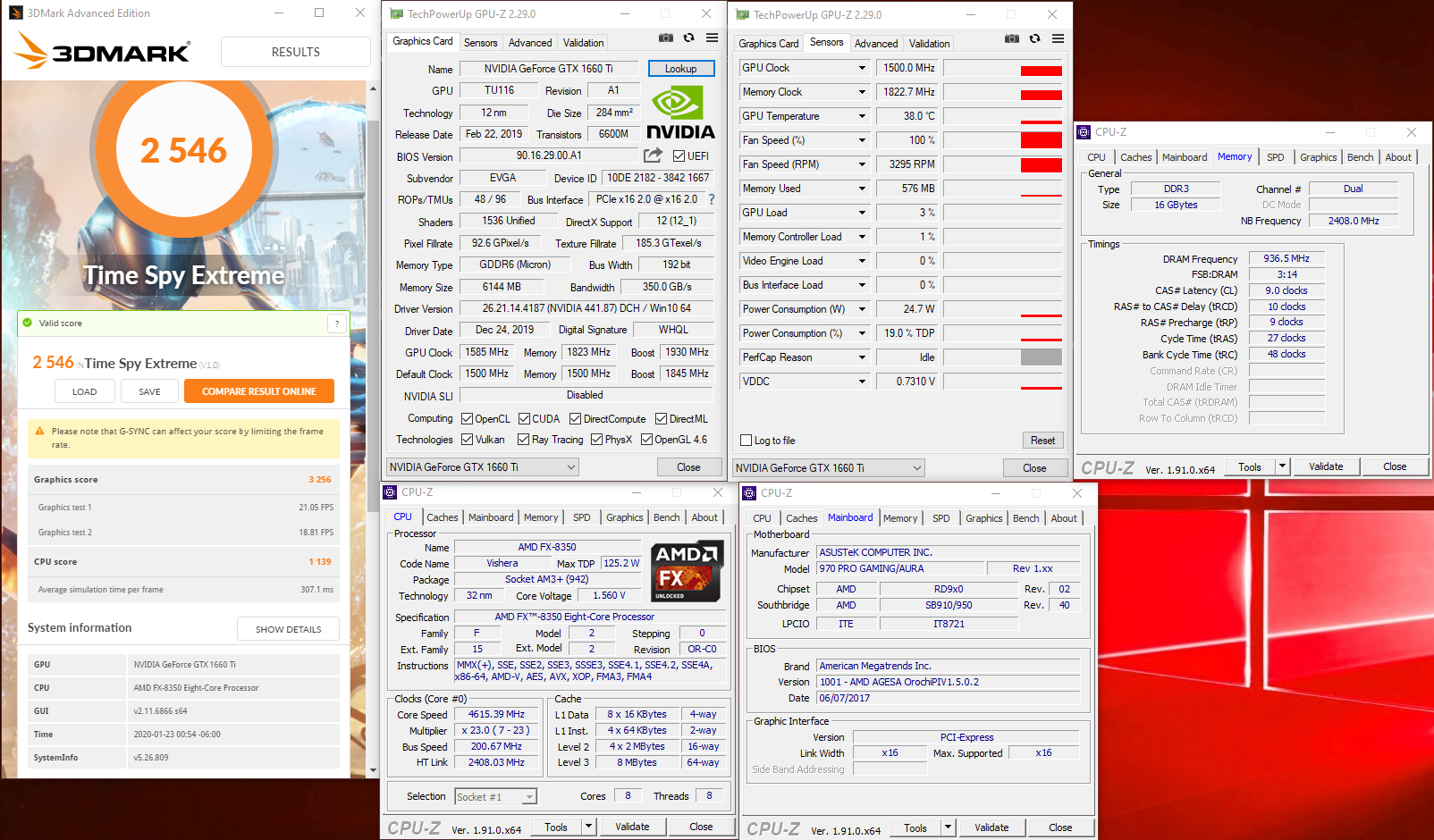Open the PerfCap Reason sensor dropdown
This screenshot has height=840, width=1434.
[862, 357]
